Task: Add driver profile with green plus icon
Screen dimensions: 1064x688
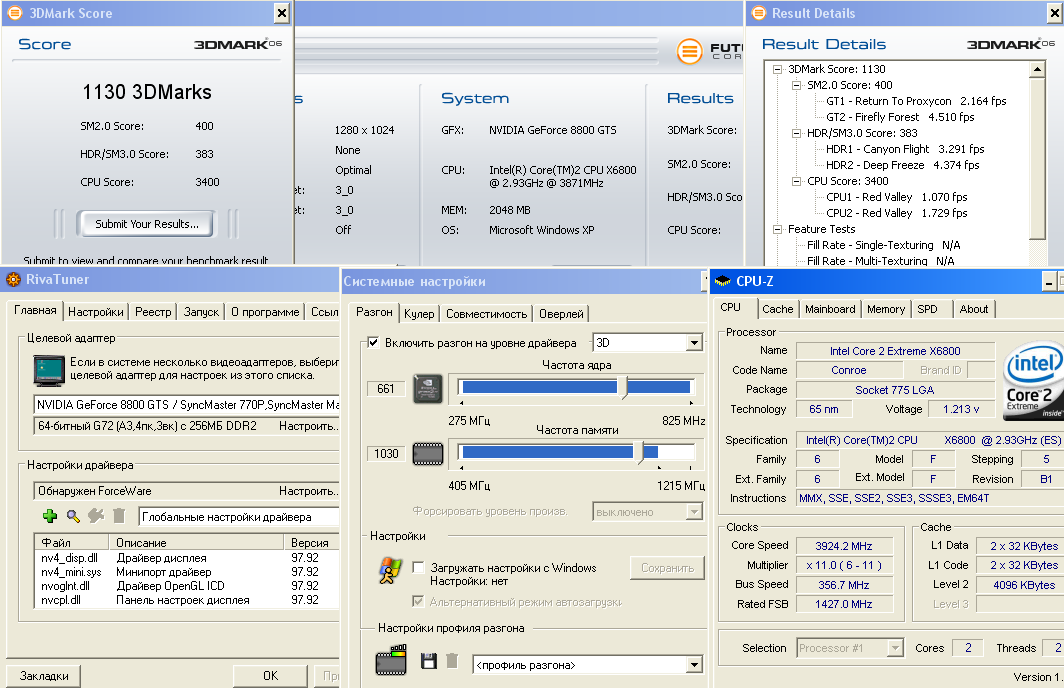Action: [50, 516]
